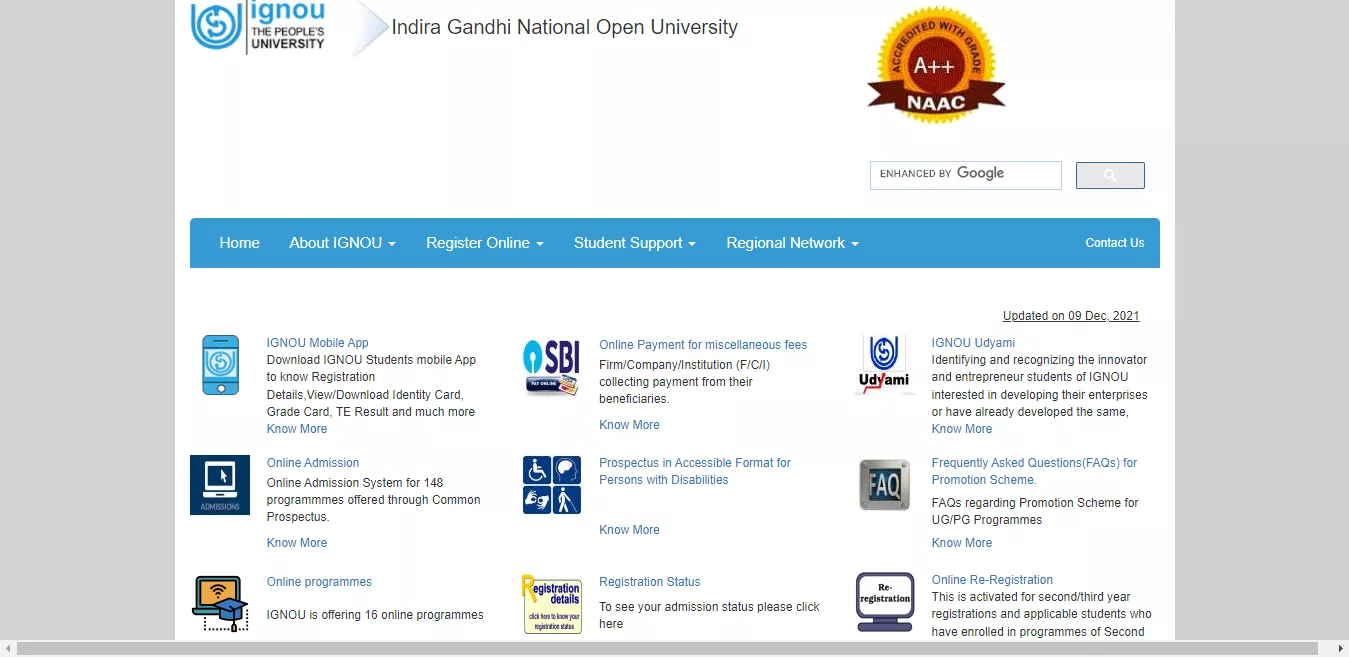Viewport: 1349px width, 657px height.
Task: Click Know More under FAQs Promotion Scheme
Action: pyautogui.click(x=962, y=543)
